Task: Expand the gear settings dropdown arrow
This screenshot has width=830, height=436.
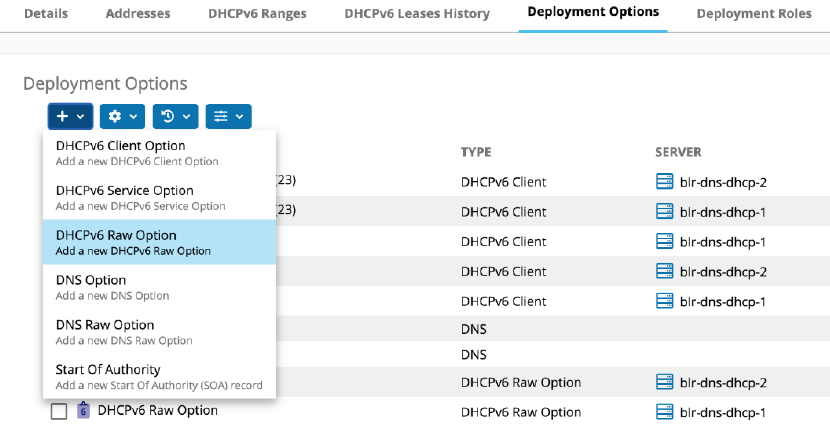Action: pos(134,117)
